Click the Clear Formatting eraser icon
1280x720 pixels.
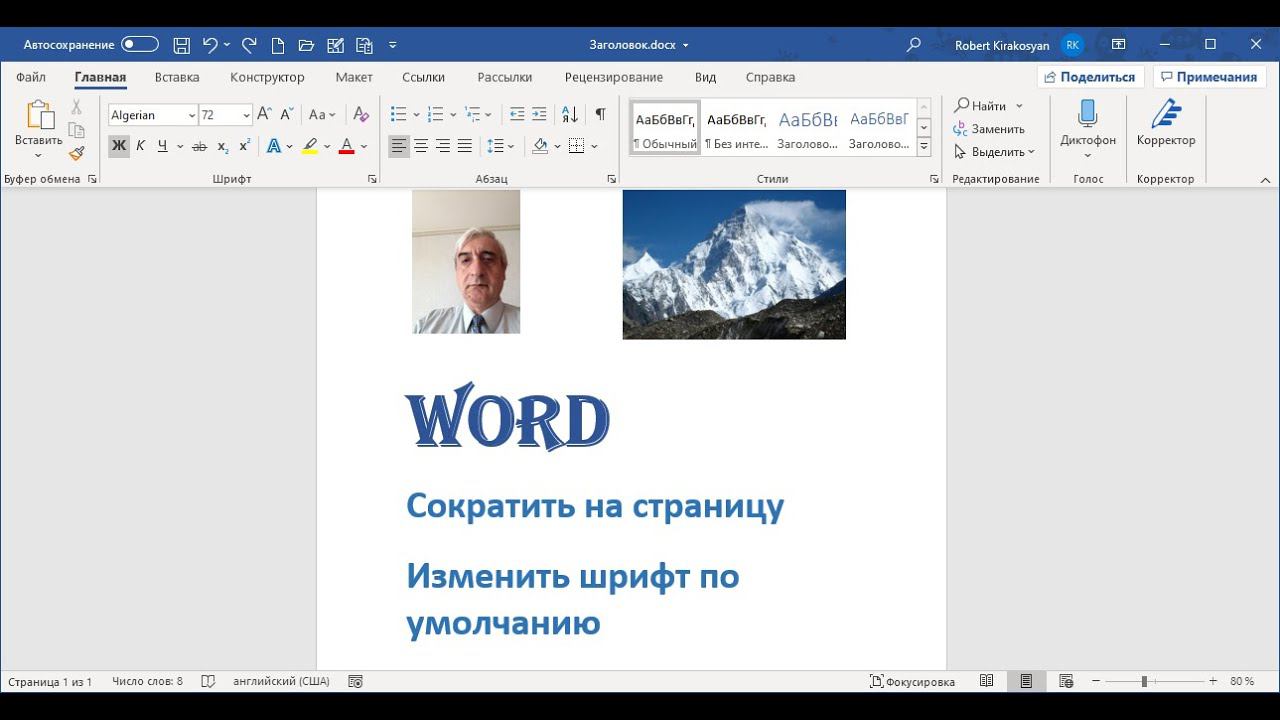tap(362, 115)
